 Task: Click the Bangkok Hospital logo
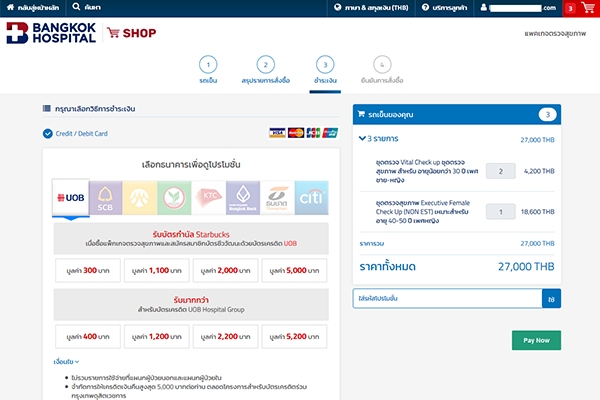click(50, 33)
